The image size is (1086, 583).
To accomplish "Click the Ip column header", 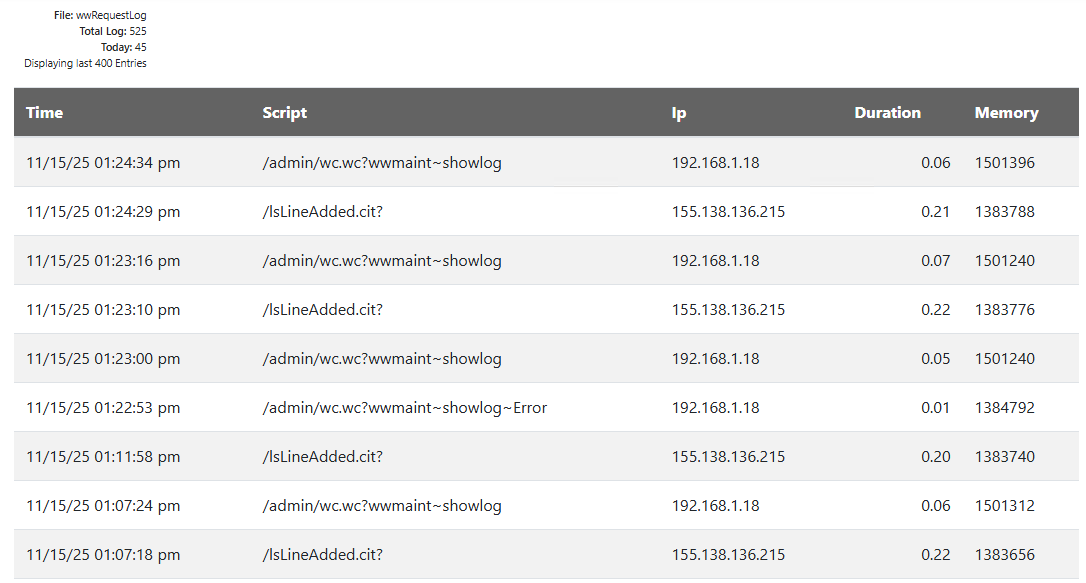I will 679,113.
